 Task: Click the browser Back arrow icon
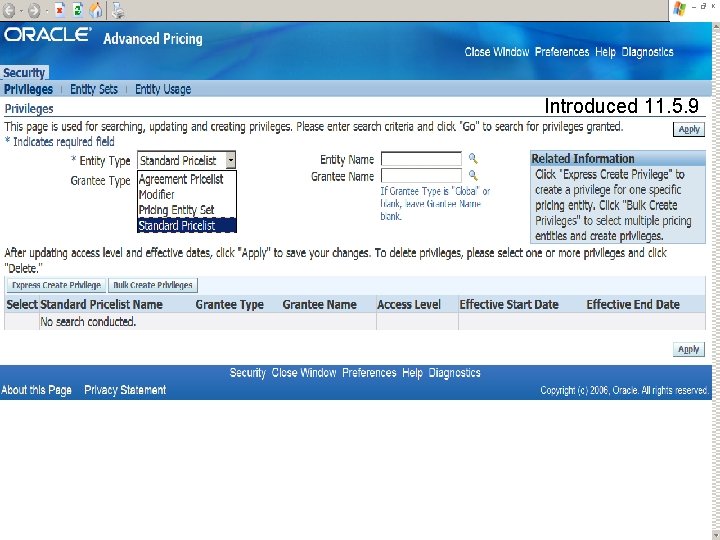[x=9, y=10]
